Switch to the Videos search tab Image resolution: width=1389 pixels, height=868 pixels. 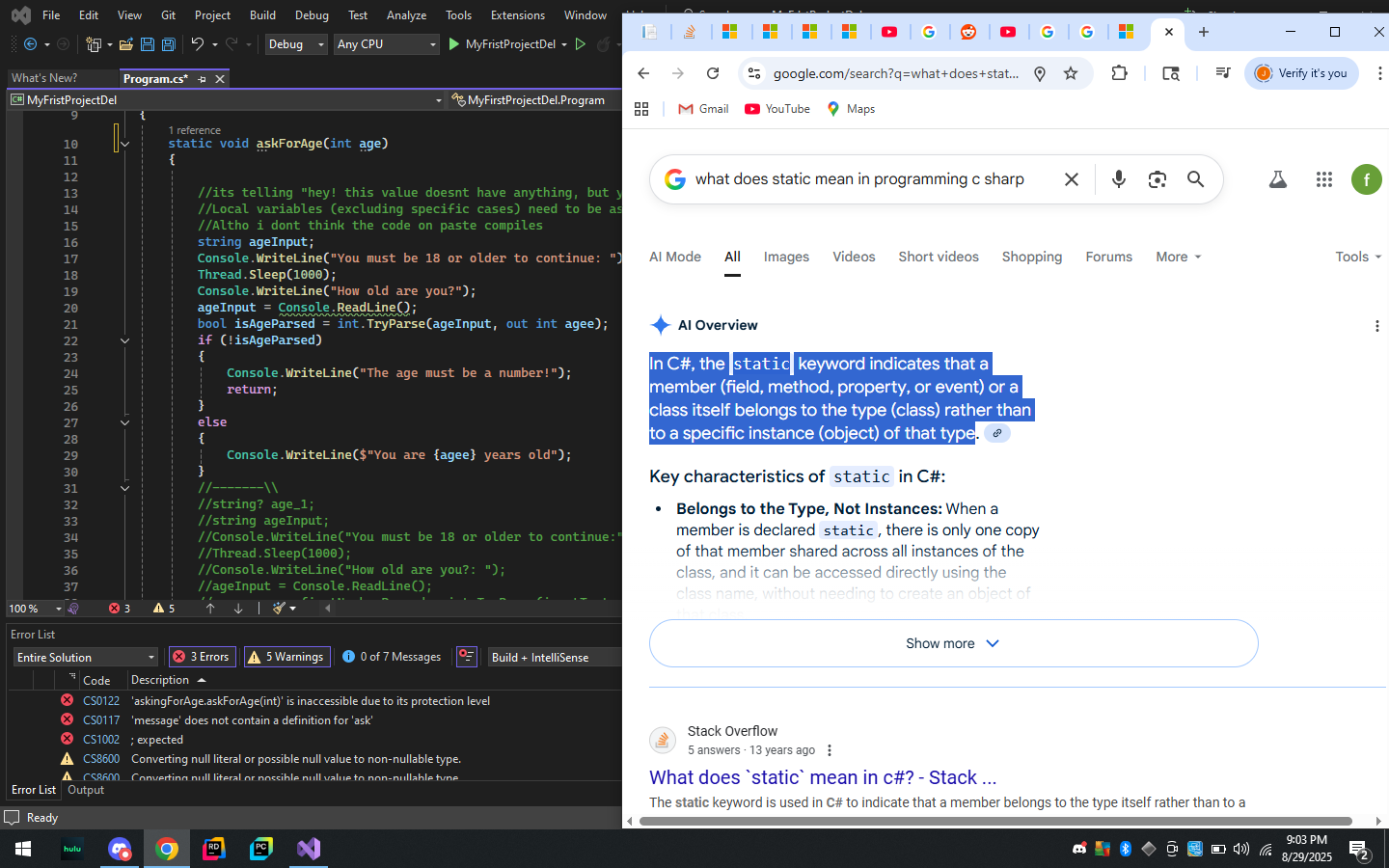coord(854,257)
